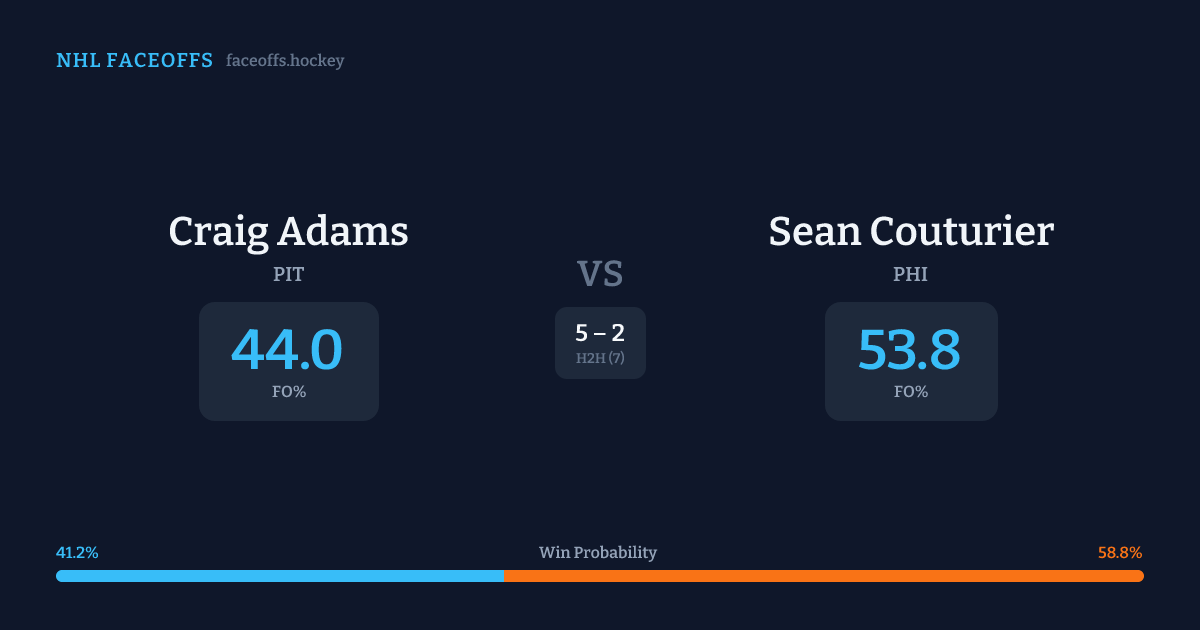Image resolution: width=1200 pixels, height=630 pixels.
Task: Click the VS text between players
Action: pos(600,273)
